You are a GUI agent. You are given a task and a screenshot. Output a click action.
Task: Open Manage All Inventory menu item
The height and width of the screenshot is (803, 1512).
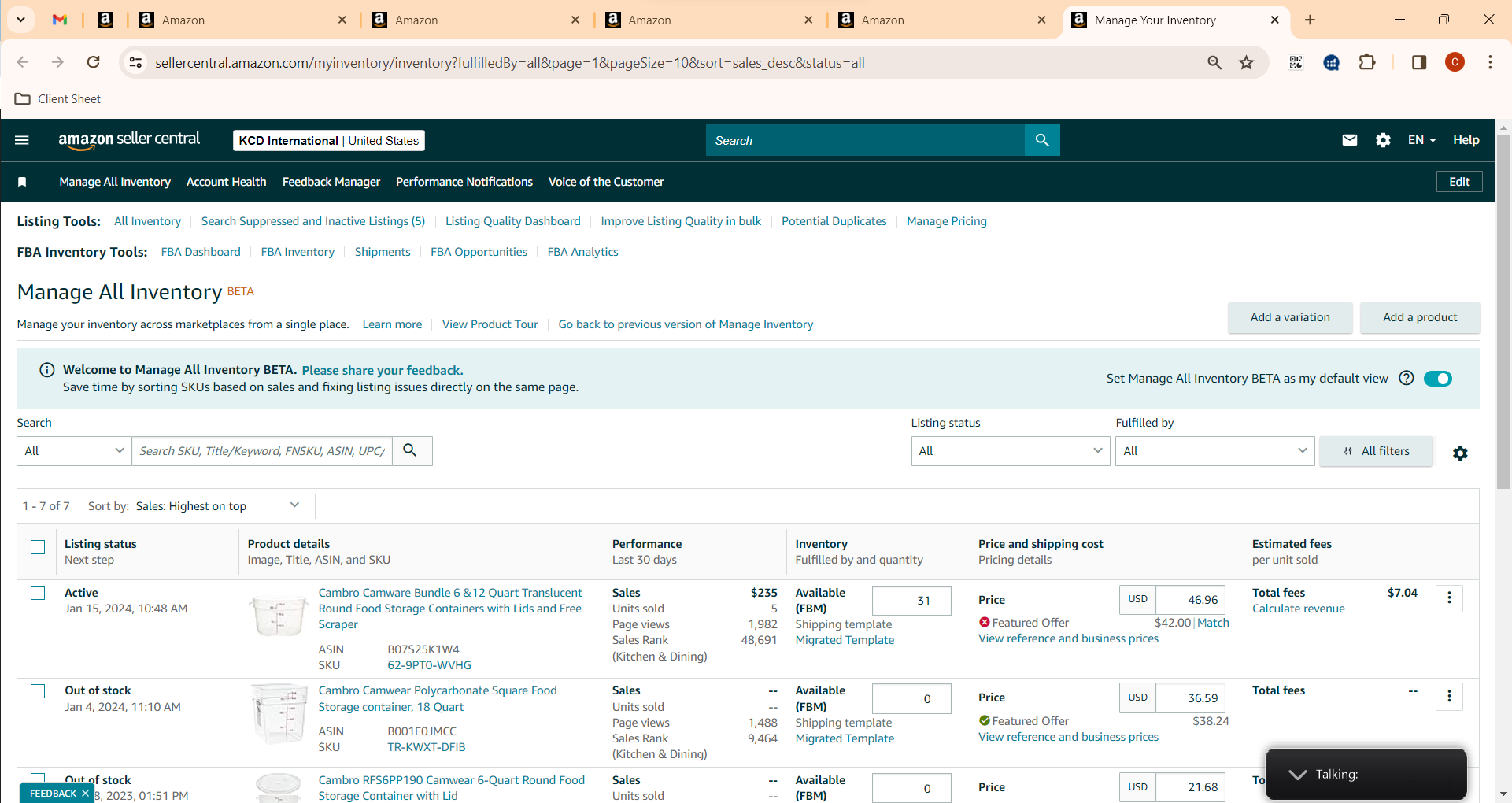[x=115, y=182]
